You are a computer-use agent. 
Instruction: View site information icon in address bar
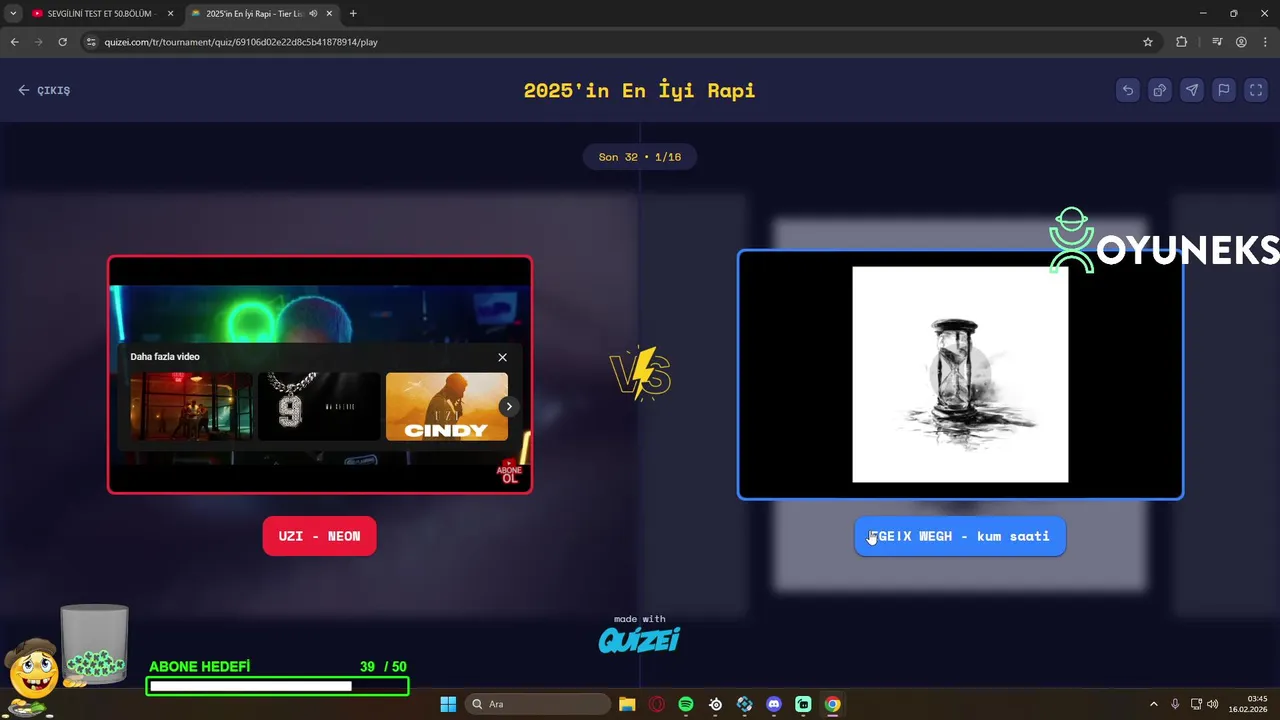pyautogui.click(x=91, y=42)
